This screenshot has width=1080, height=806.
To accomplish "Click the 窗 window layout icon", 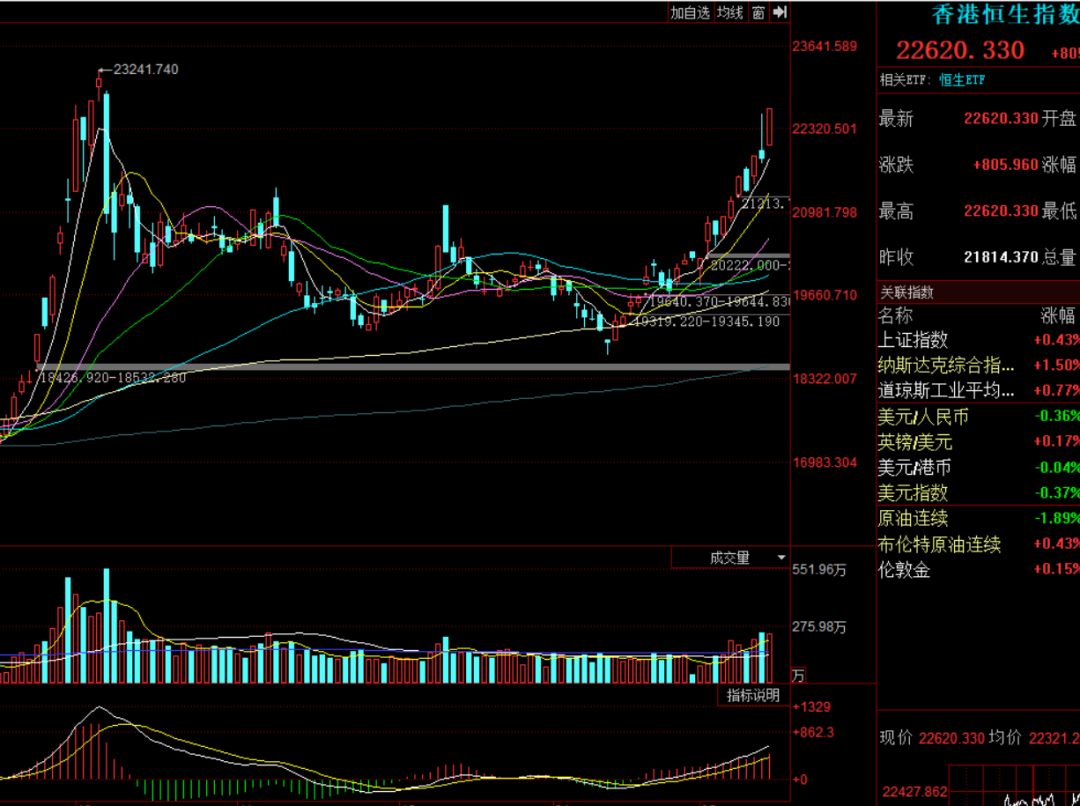I will click(759, 12).
